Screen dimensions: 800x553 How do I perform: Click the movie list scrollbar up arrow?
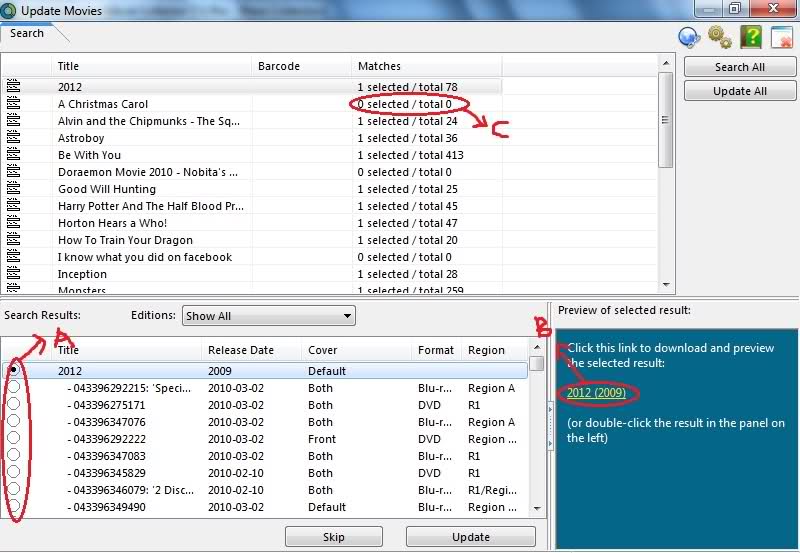pos(665,63)
